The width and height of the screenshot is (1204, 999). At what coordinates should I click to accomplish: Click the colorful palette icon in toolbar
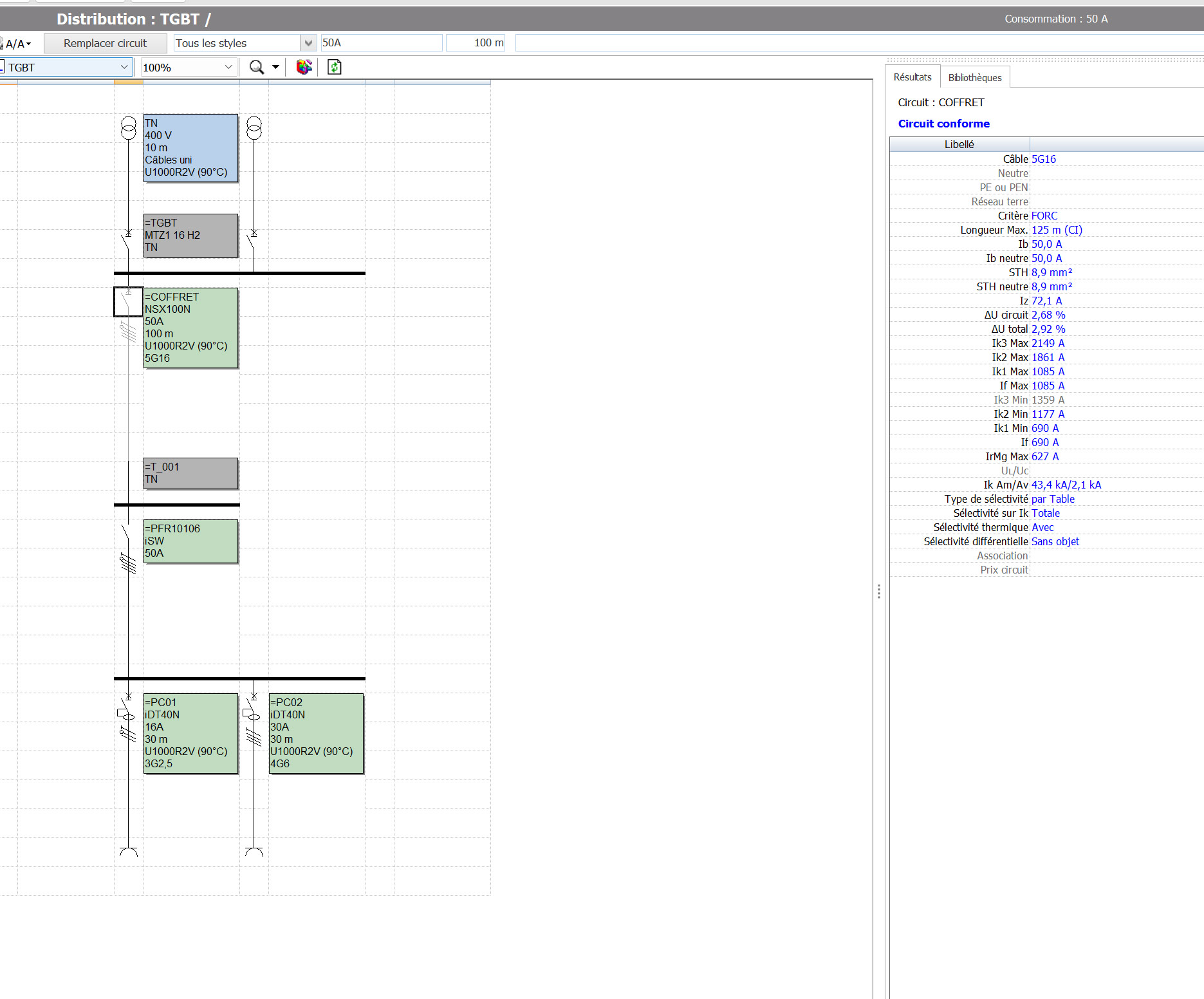304,67
